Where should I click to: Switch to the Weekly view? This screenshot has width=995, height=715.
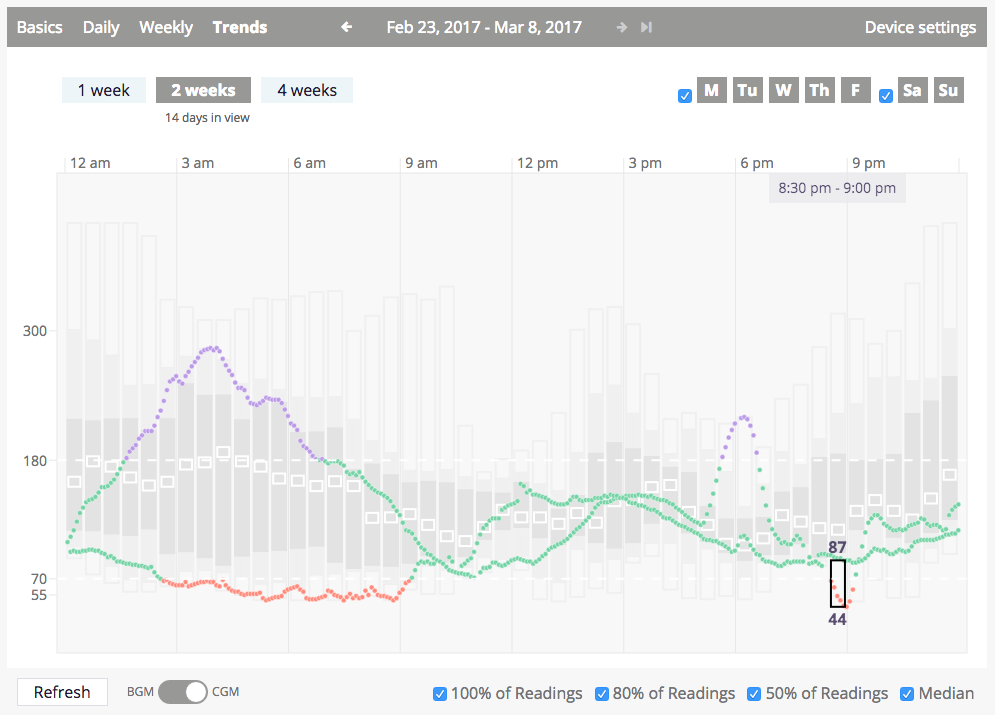point(166,27)
